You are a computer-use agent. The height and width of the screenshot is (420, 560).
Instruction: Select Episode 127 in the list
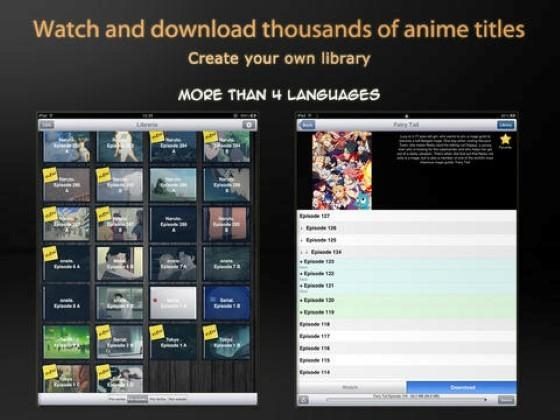click(406, 216)
